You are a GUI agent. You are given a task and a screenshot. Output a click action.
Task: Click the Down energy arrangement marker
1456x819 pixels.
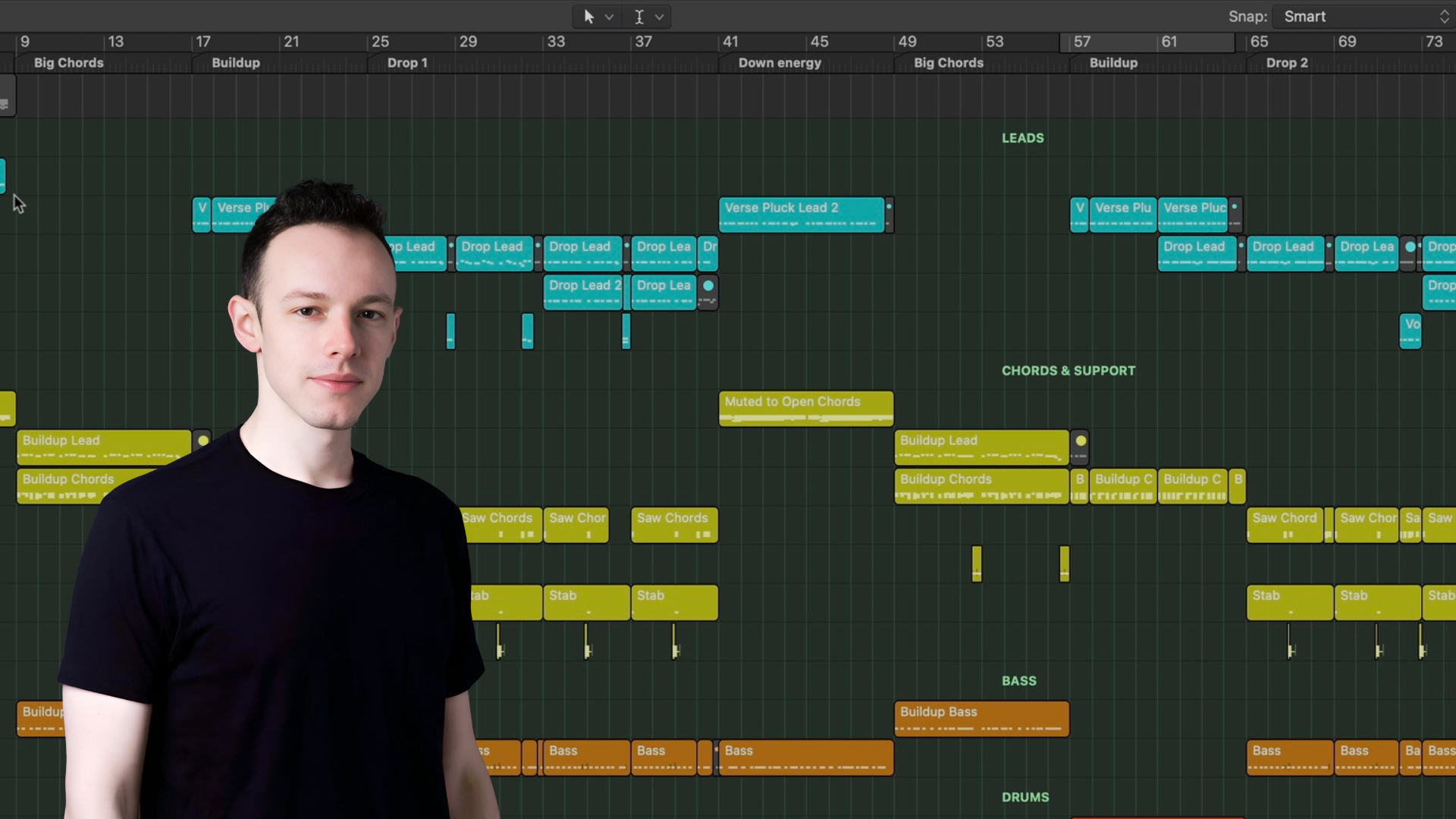tap(780, 63)
